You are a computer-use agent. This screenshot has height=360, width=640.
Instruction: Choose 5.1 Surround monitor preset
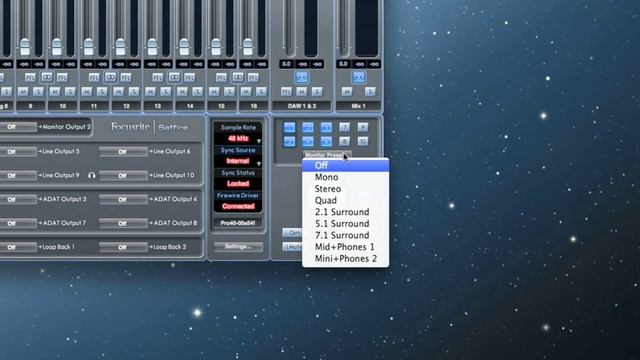tap(345, 224)
